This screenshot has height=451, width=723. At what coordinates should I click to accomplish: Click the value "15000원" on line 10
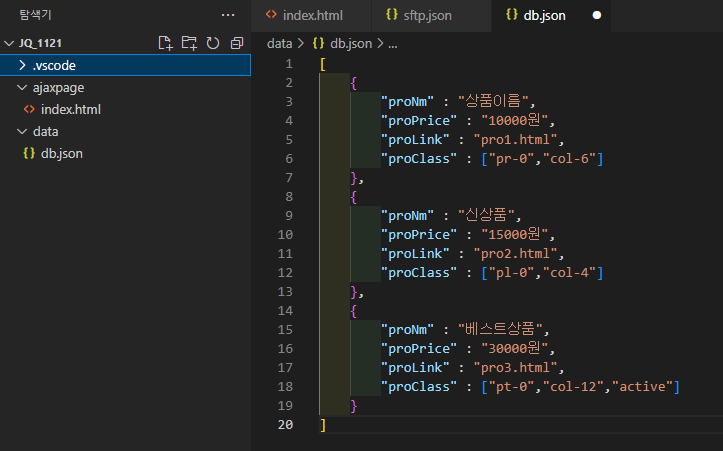(x=515, y=234)
